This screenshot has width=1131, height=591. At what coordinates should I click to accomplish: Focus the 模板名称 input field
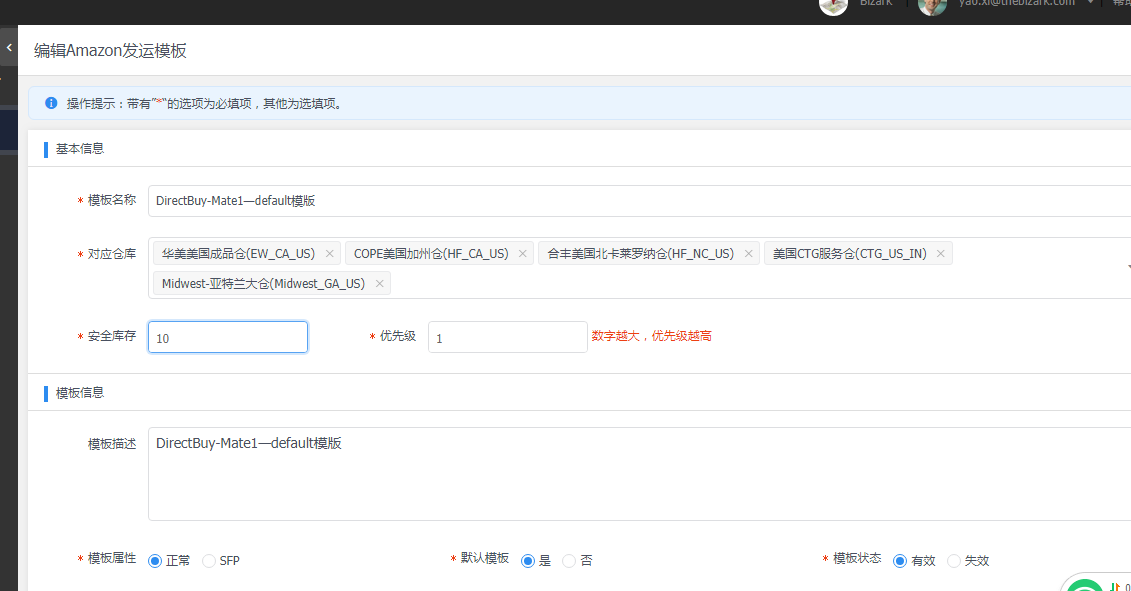pos(639,201)
